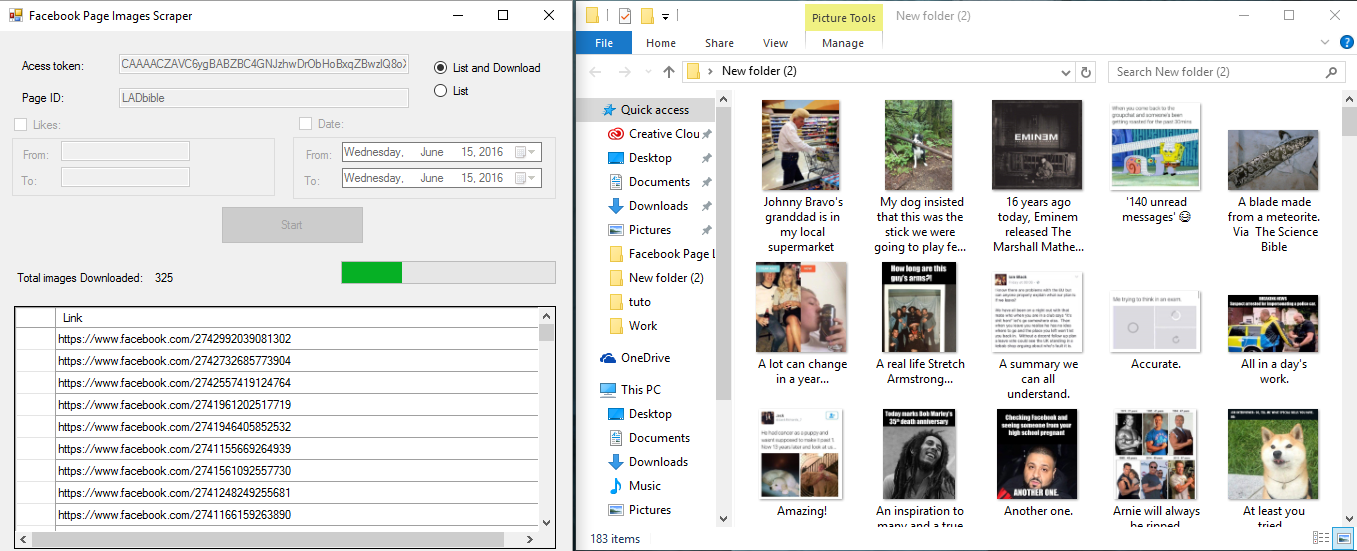Viewport: 1357px width, 551px height.
Task: Open the recent locations dropdown arrow
Action: coord(647,72)
